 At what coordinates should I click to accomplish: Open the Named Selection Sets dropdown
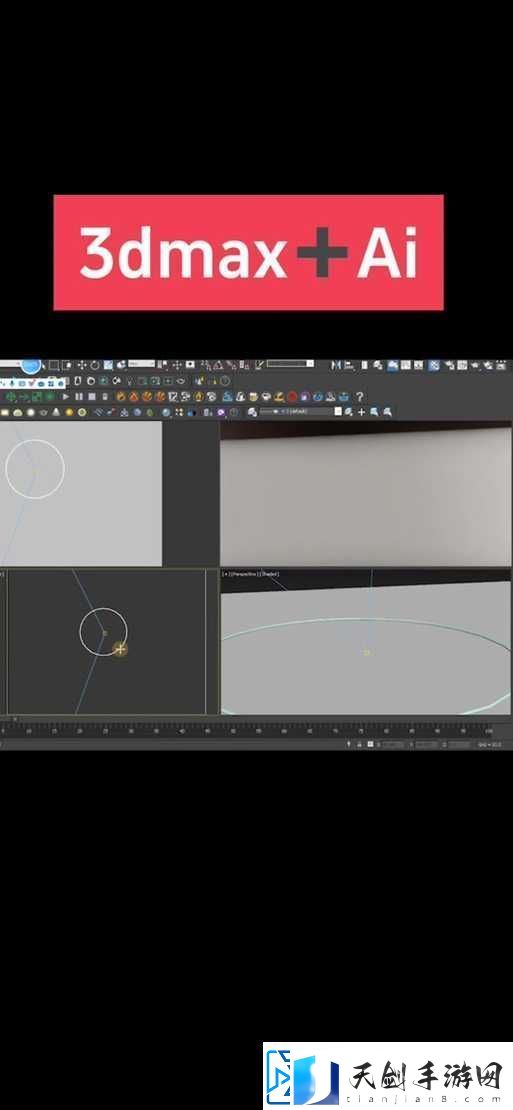tap(290, 364)
